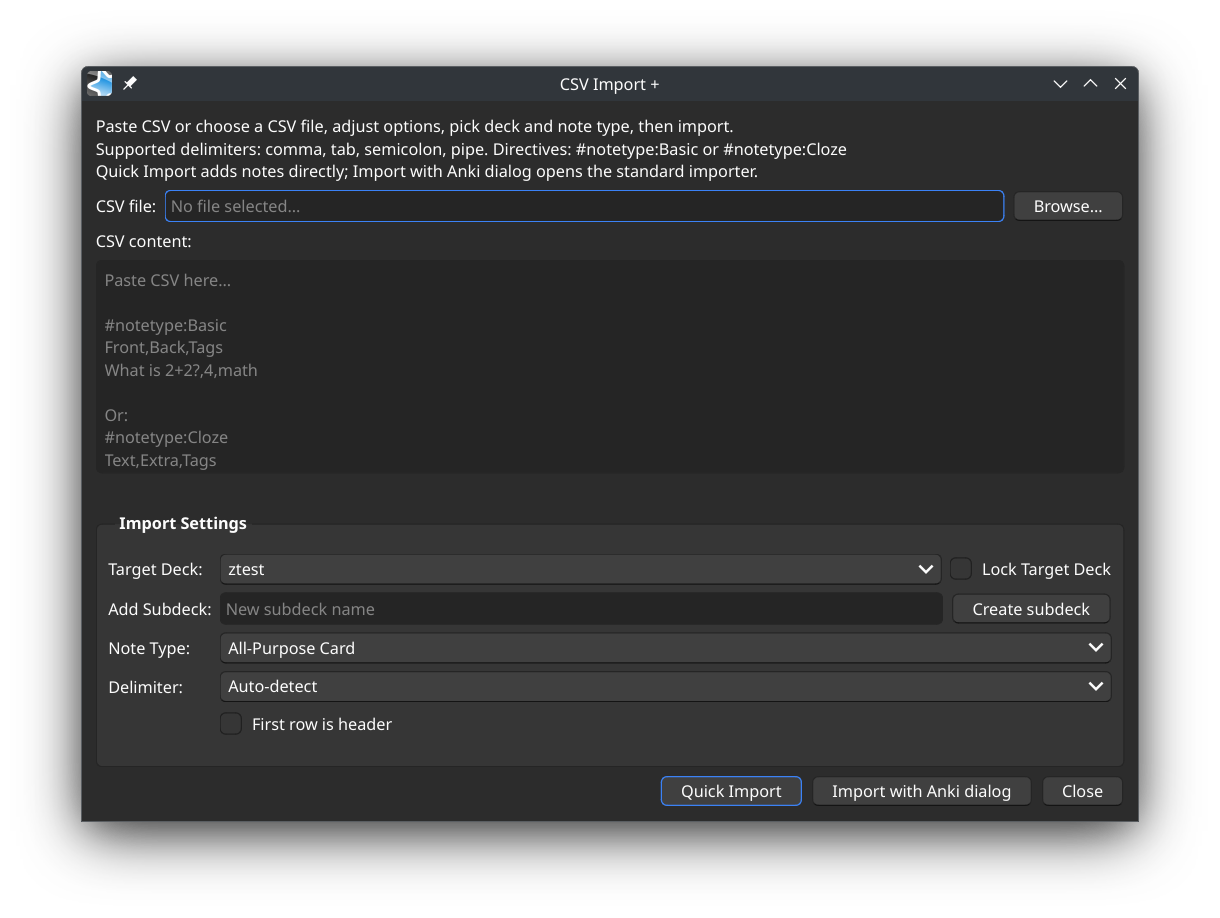The width and height of the screenshot is (1220, 918).
Task: Choose Import with Anki dialog
Action: click(x=921, y=791)
